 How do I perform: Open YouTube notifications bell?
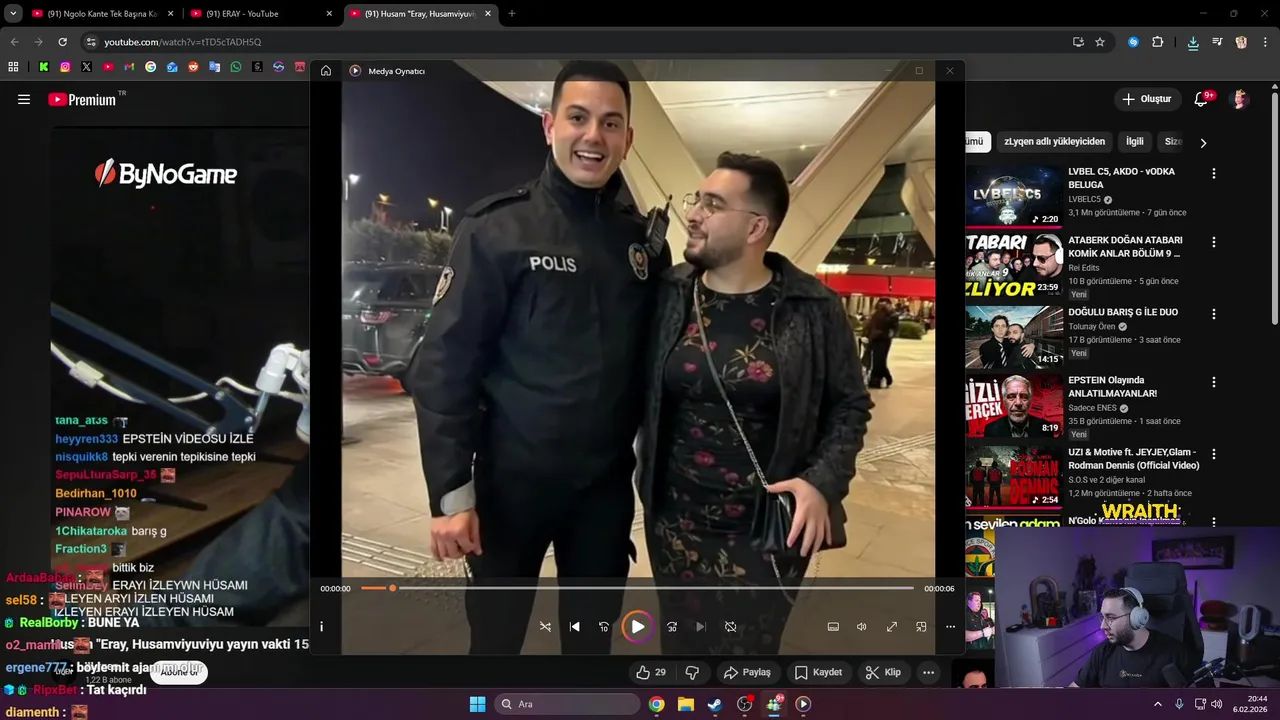point(1201,99)
